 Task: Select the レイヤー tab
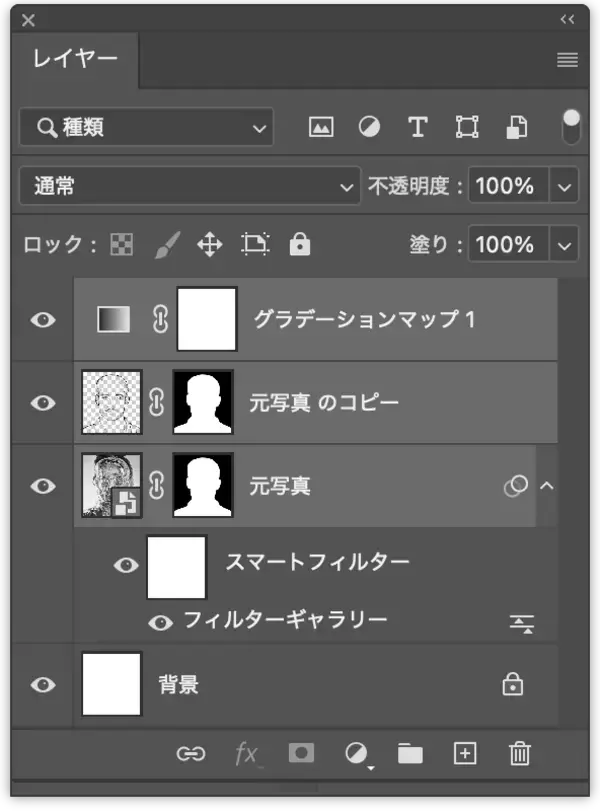click(74, 59)
